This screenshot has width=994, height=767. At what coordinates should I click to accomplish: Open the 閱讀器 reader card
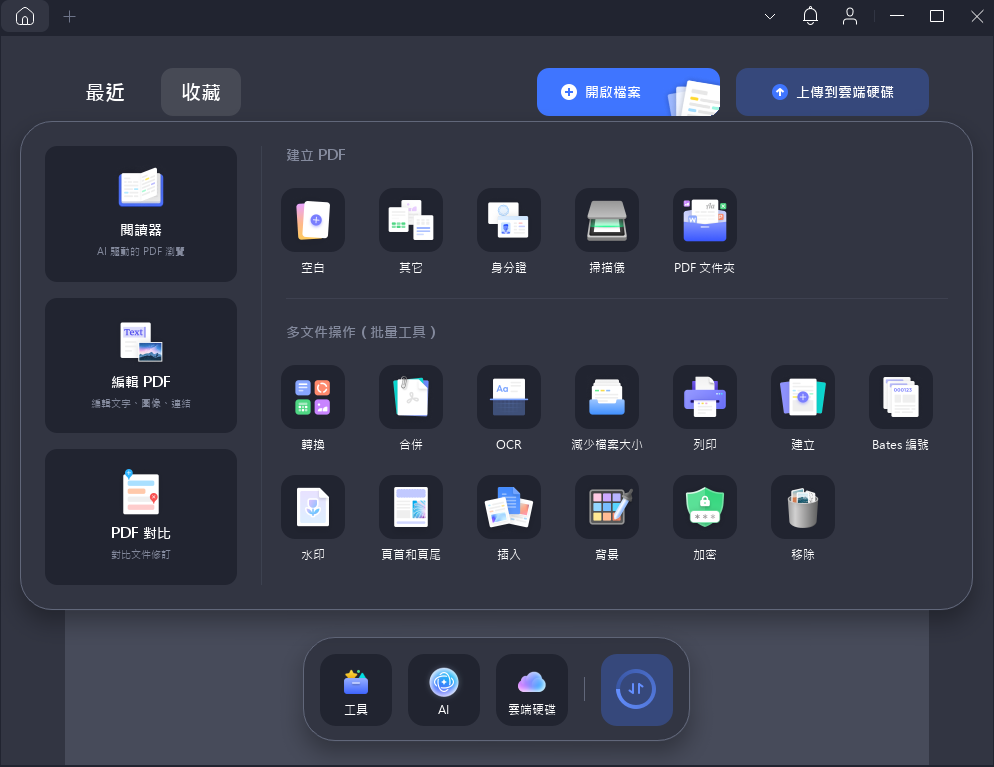141,213
